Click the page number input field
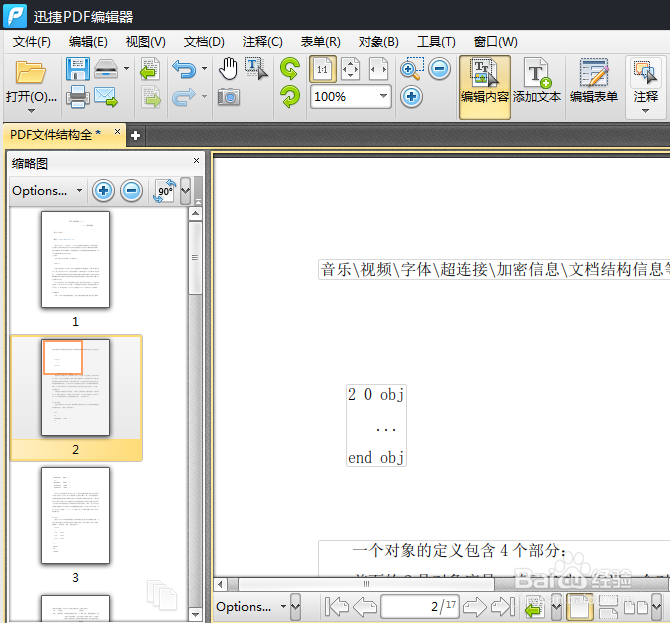The height and width of the screenshot is (623, 670). [x=420, y=607]
